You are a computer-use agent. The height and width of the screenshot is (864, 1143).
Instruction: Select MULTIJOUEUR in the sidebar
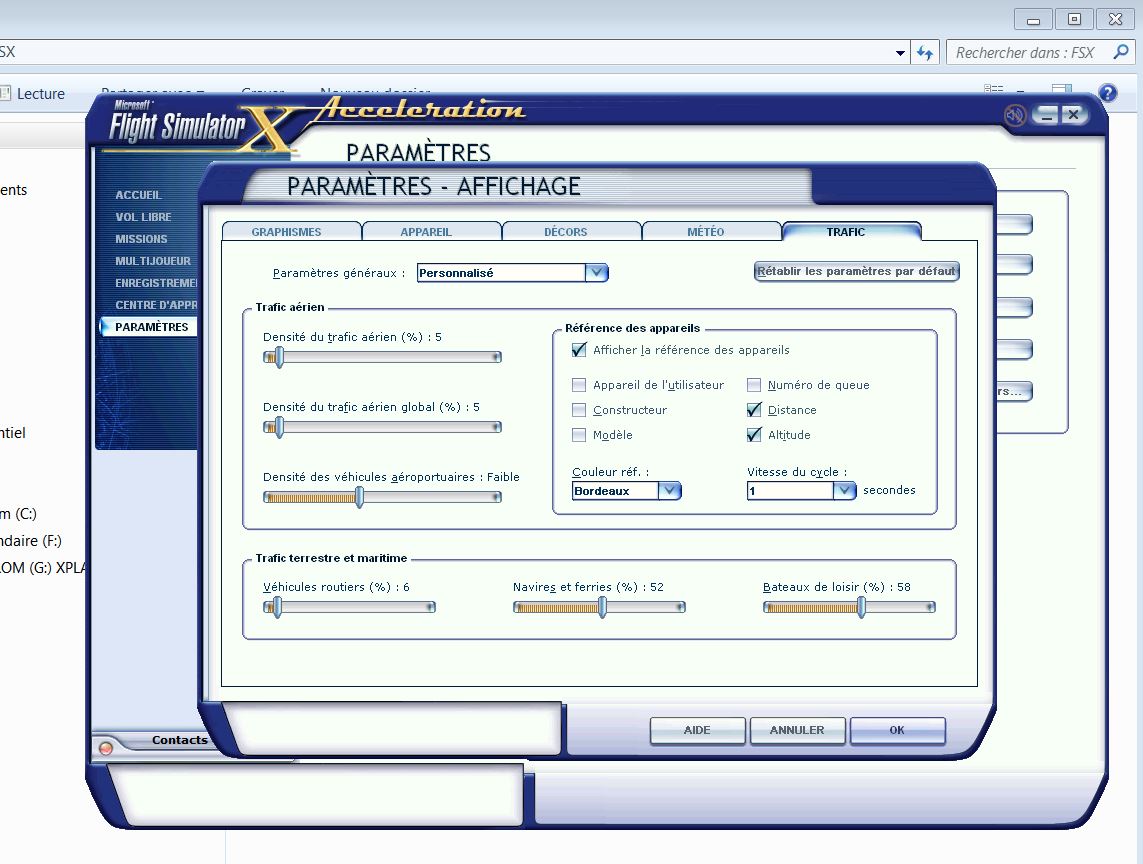click(153, 260)
